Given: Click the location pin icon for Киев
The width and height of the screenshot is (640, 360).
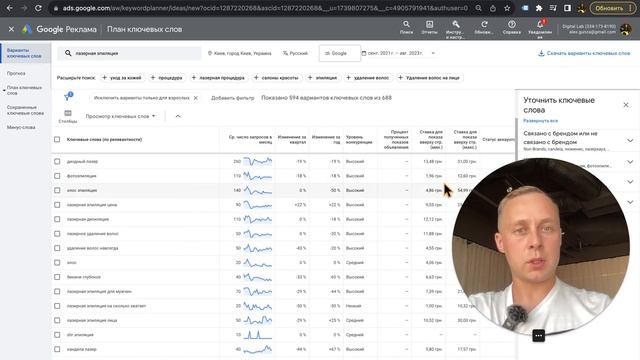Looking at the screenshot, I should [210, 53].
